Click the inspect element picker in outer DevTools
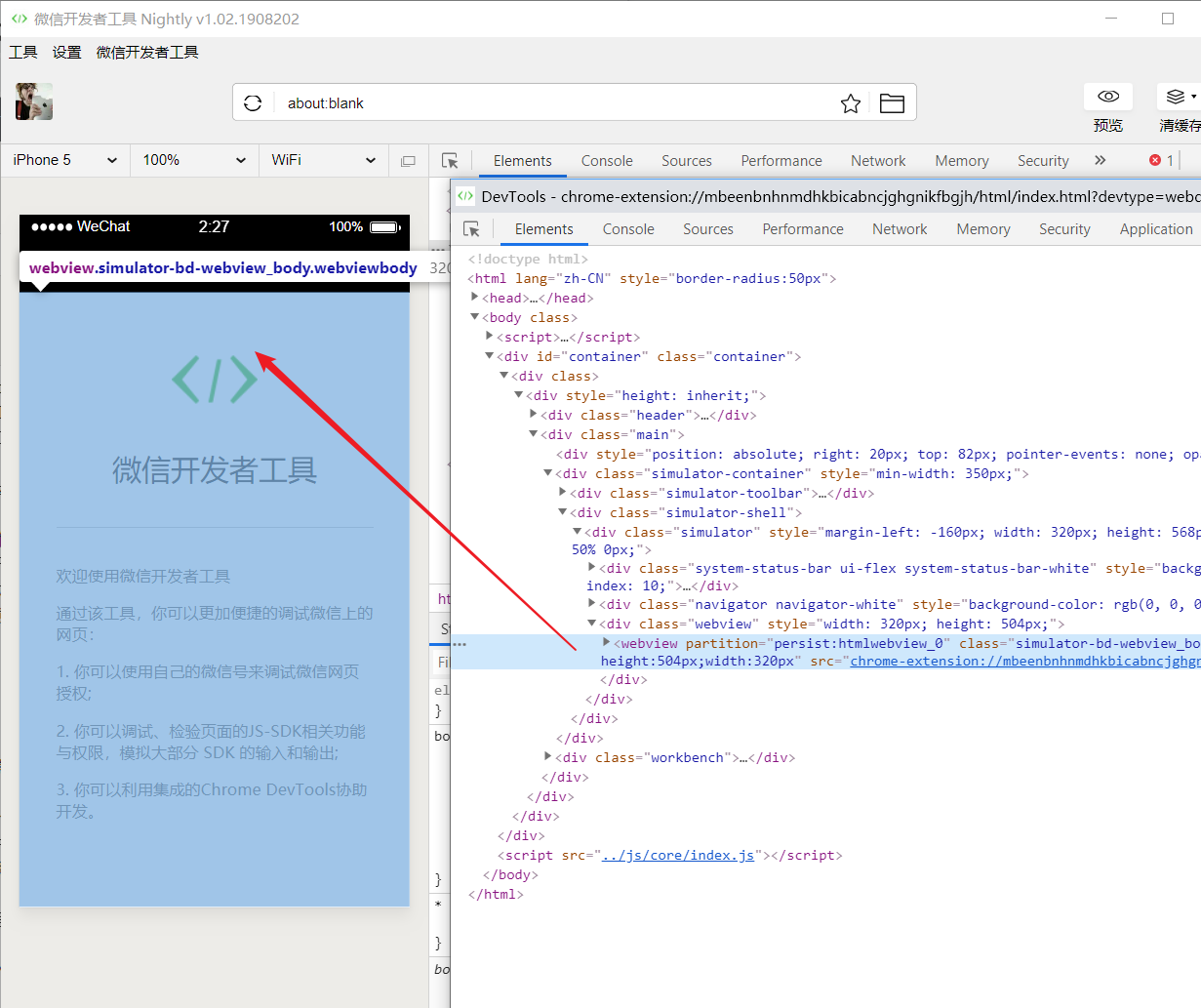This screenshot has height=1008, width=1201. tap(450, 161)
